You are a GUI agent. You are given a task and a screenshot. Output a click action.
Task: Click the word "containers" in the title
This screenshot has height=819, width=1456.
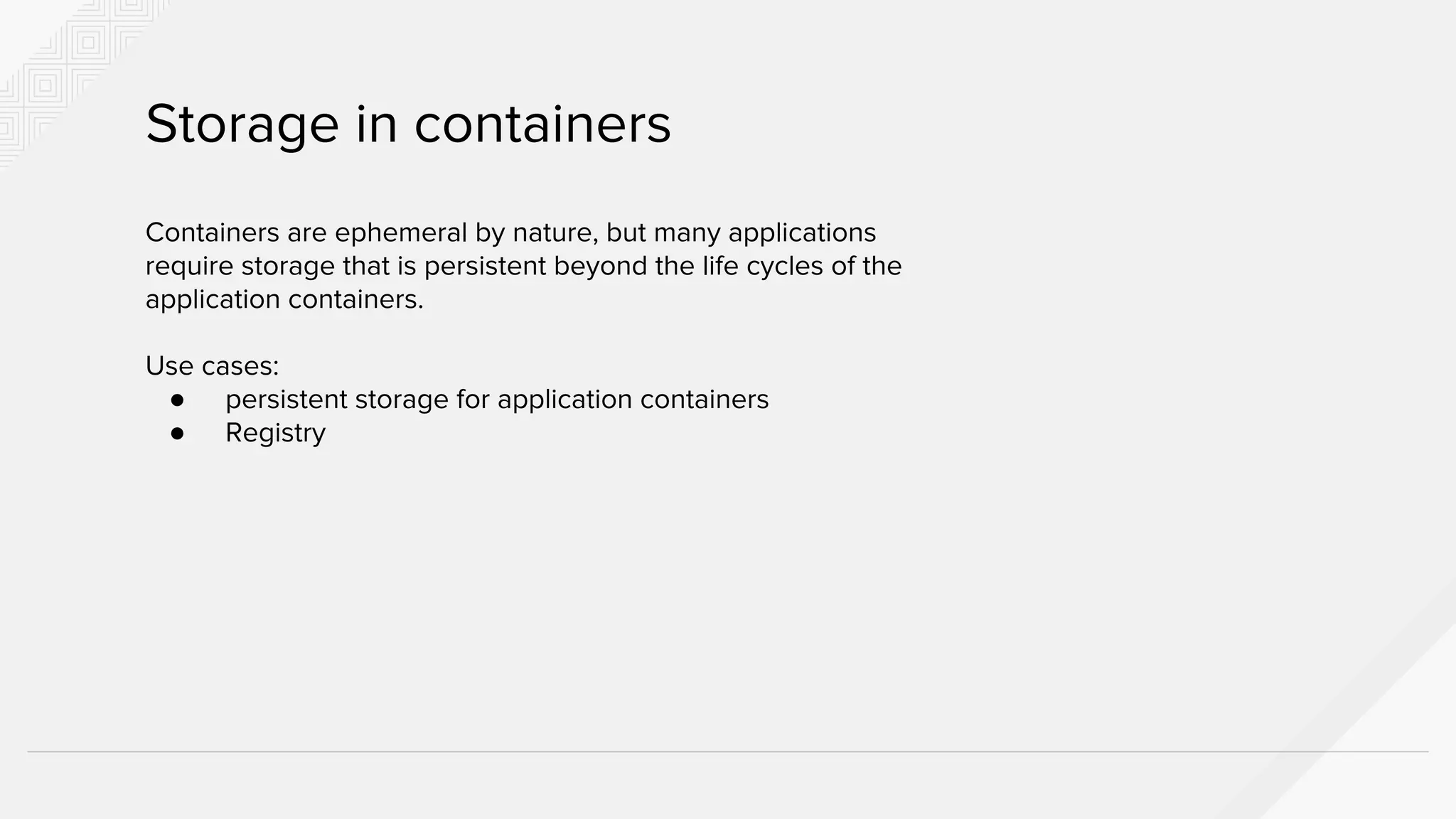coord(542,124)
